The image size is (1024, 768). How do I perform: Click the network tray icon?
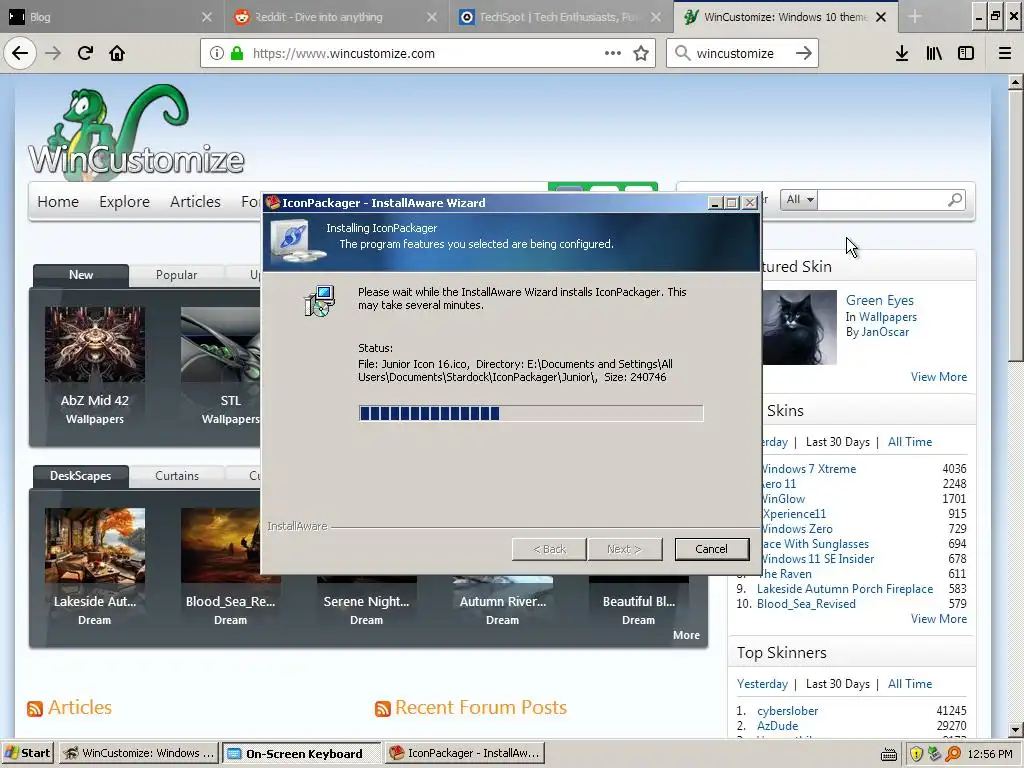click(935, 754)
